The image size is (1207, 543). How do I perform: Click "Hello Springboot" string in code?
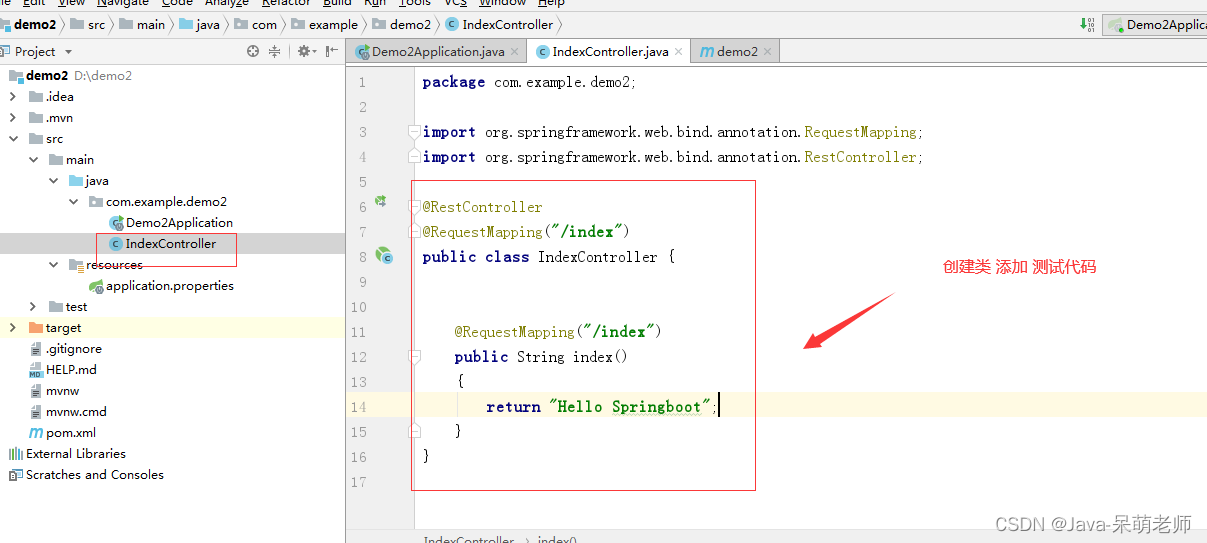click(630, 407)
